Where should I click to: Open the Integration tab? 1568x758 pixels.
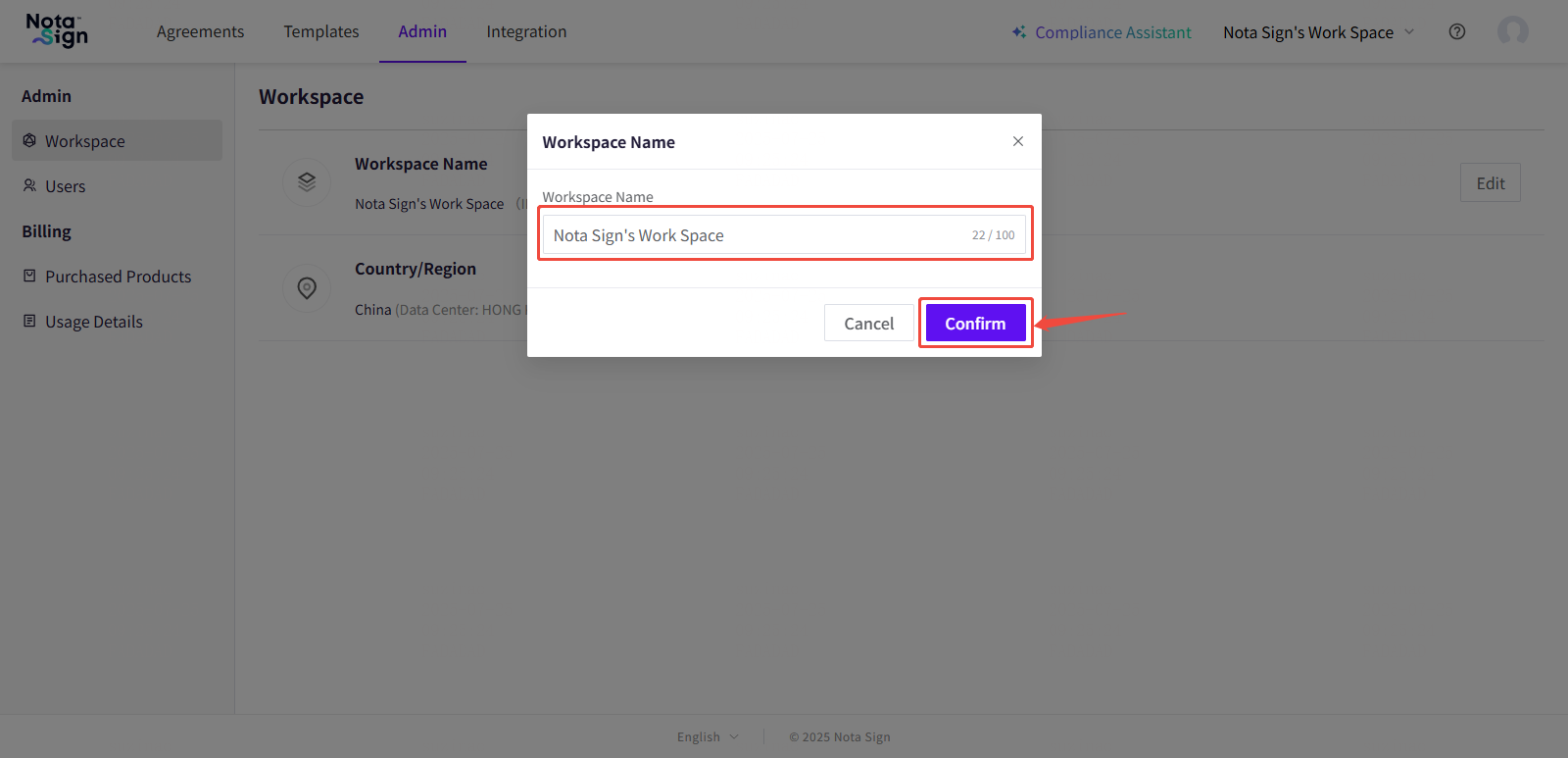click(x=526, y=31)
